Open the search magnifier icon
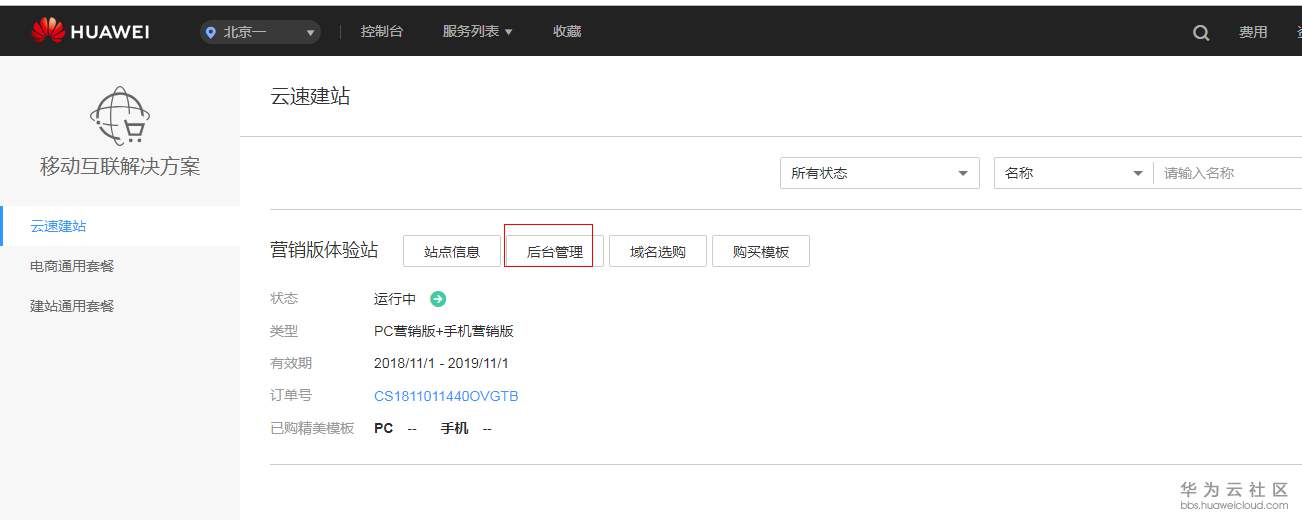Screen dimensions: 1302x520 click(x=1201, y=32)
